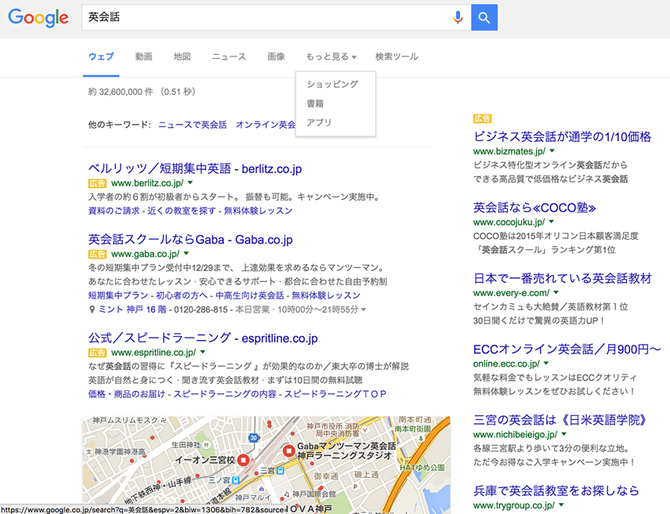The width and height of the screenshot is (670, 514).
Task: Choose アプリ in the dropdown menu
Action: pos(319,122)
